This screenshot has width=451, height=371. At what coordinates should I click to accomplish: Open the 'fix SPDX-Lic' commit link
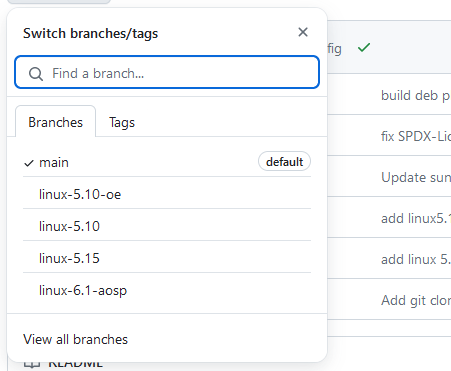point(416,136)
